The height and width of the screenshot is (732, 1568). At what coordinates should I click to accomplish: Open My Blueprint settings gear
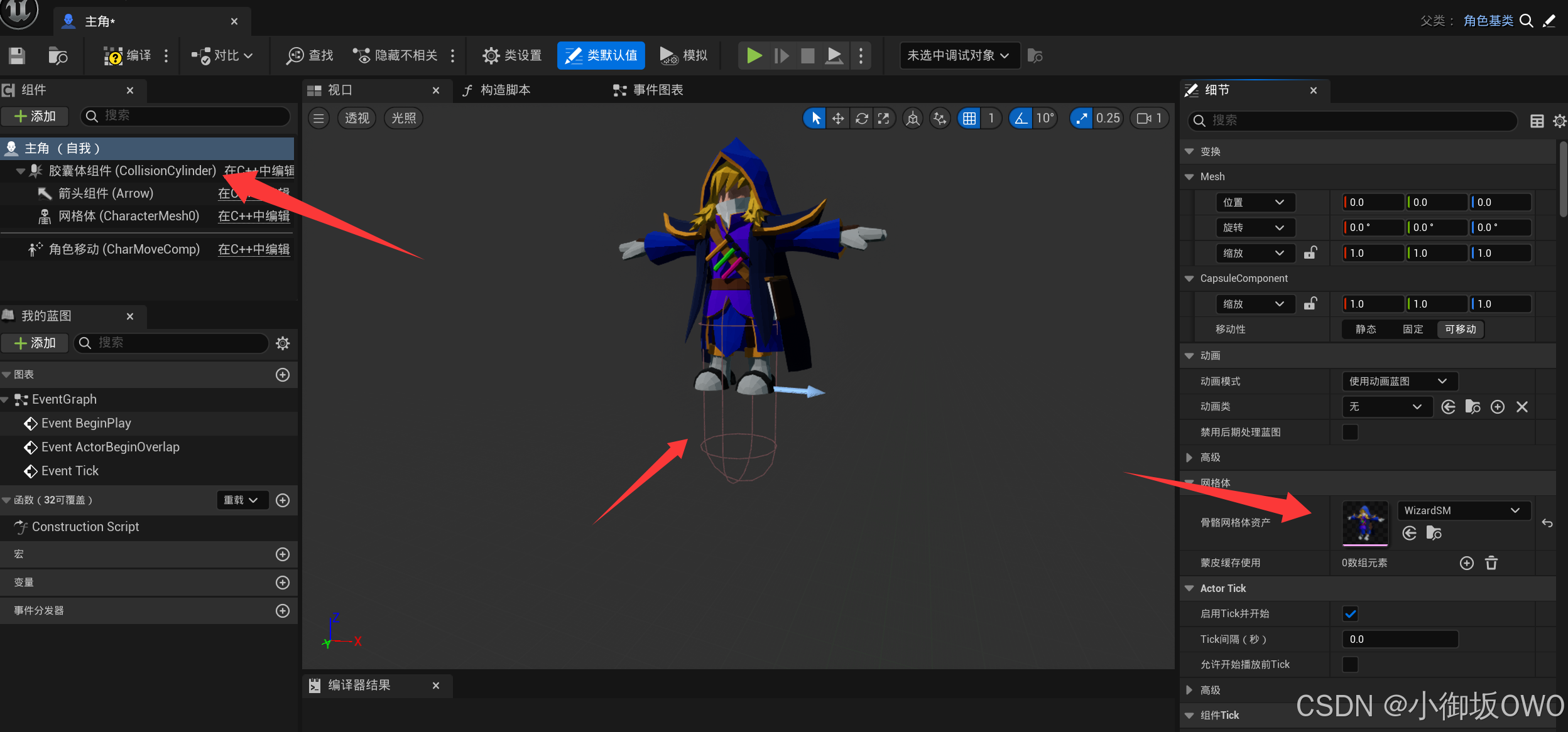[x=283, y=343]
